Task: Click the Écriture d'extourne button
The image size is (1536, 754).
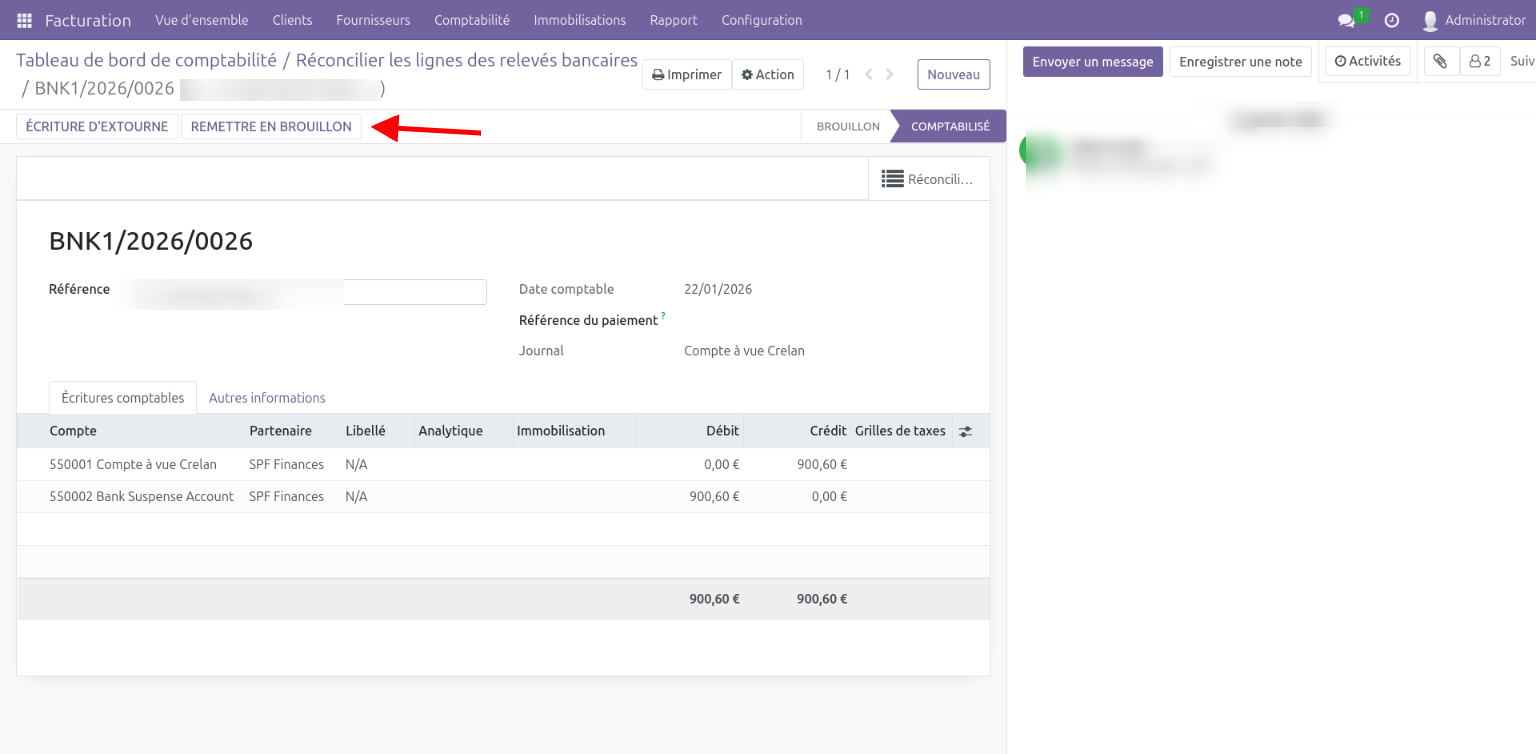Action: [97, 126]
